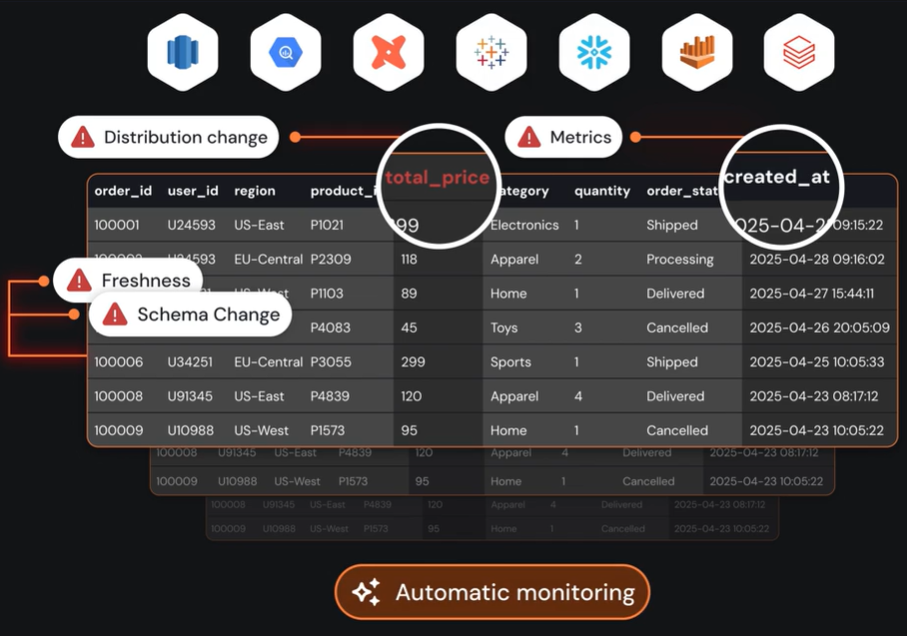Click product id P1103 cell

click(327, 293)
